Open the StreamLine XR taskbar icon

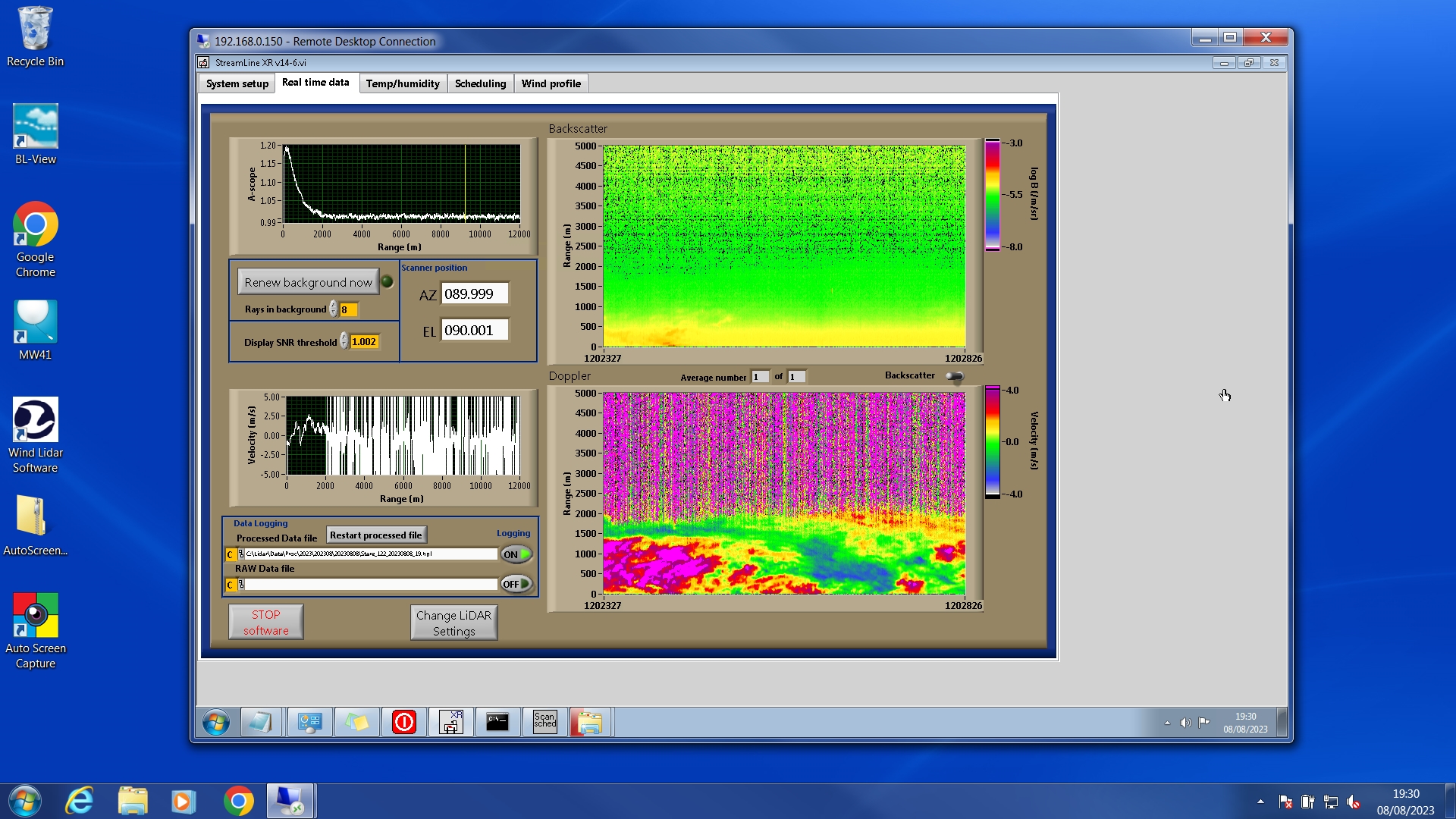pyautogui.click(x=451, y=722)
